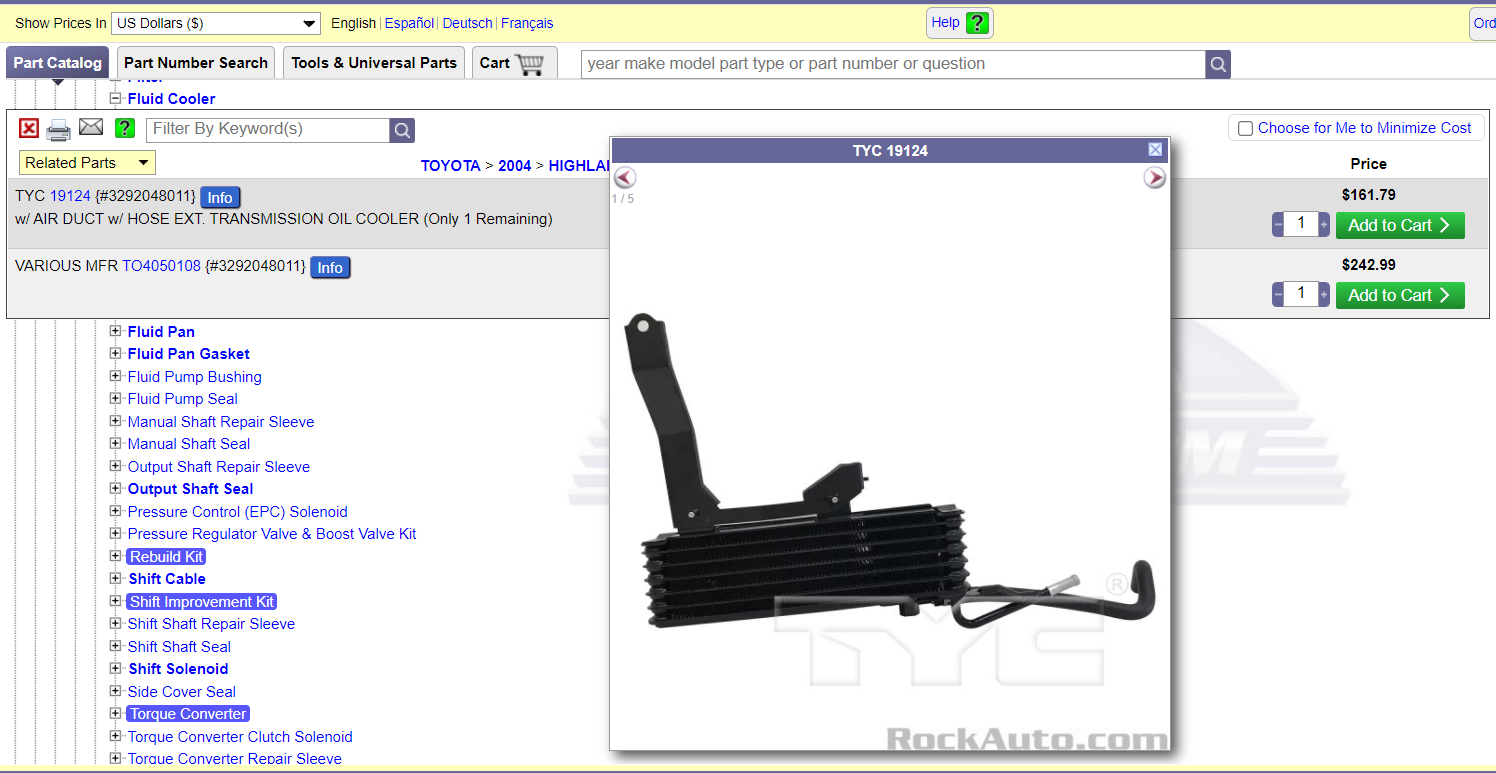Open Info for VARIOUS MFR TO4050108
Viewport: 1496px width, 773px height.
point(330,268)
